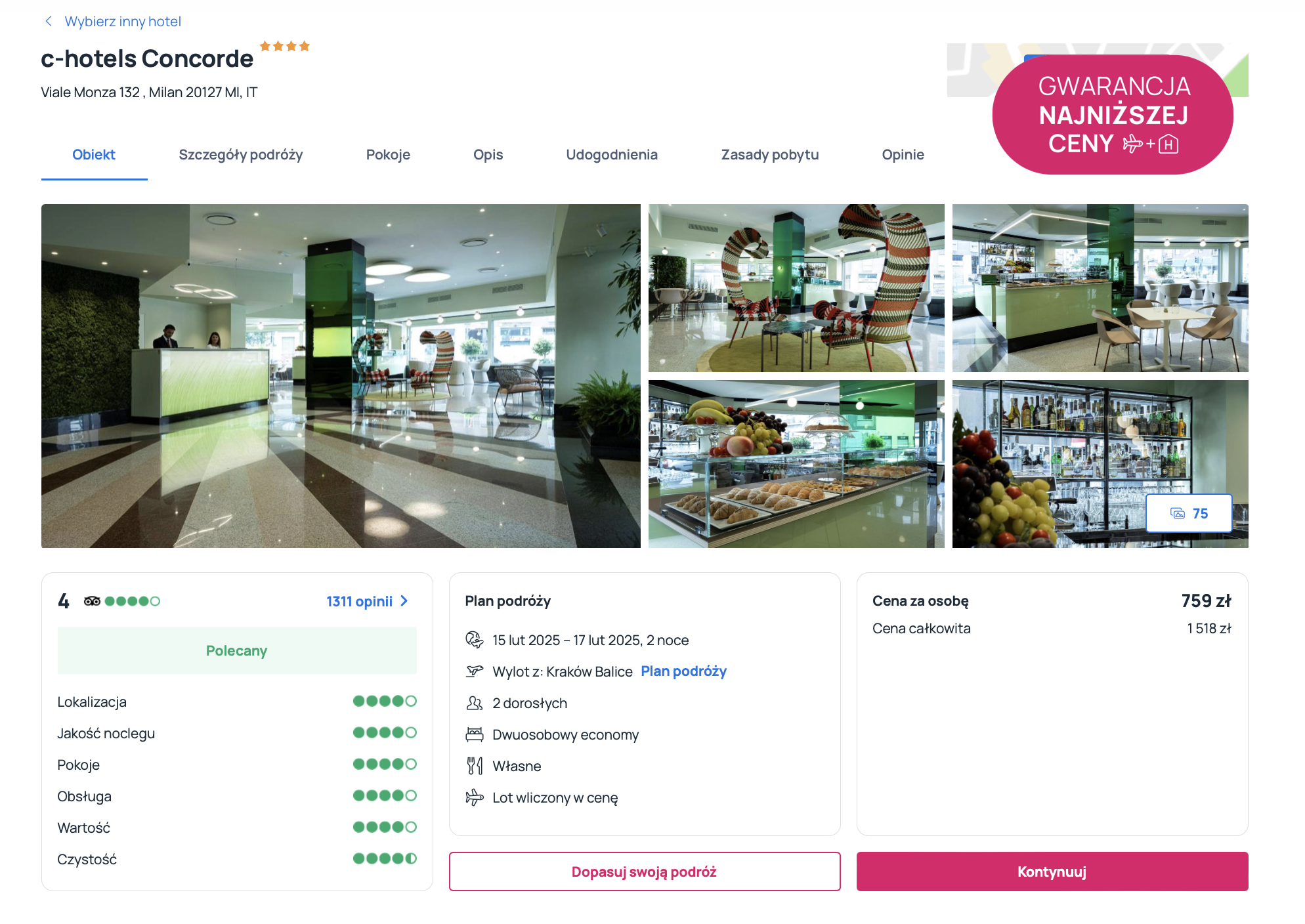Open the Opinie tab
Image resolution: width=1305 pixels, height=924 pixels.
(x=903, y=155)
